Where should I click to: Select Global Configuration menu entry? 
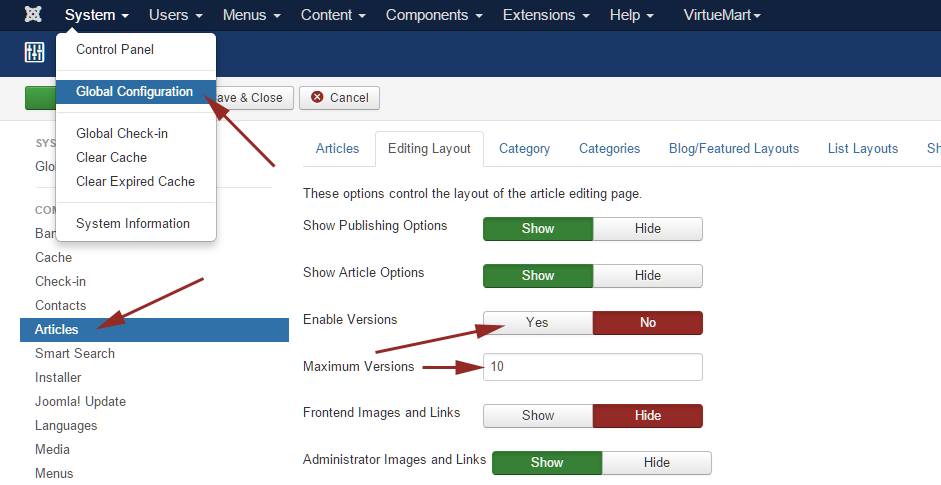pyautogui.click(x=136, y=92)
